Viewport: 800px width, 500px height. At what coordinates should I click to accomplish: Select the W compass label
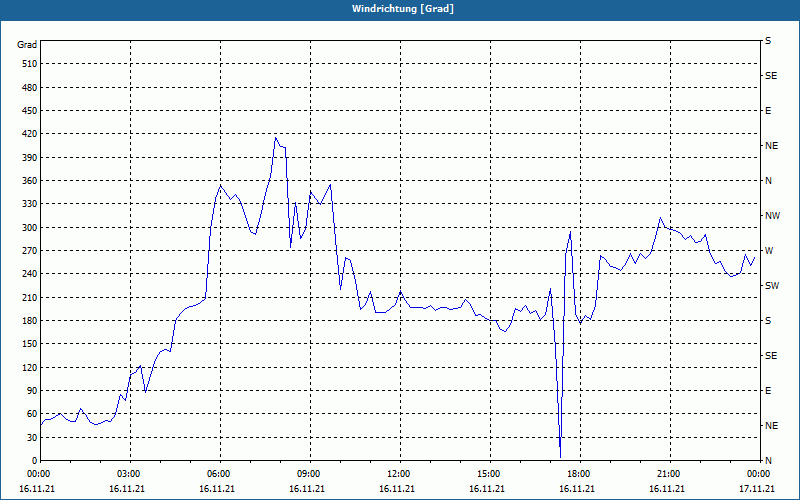(x=769, y=251)
